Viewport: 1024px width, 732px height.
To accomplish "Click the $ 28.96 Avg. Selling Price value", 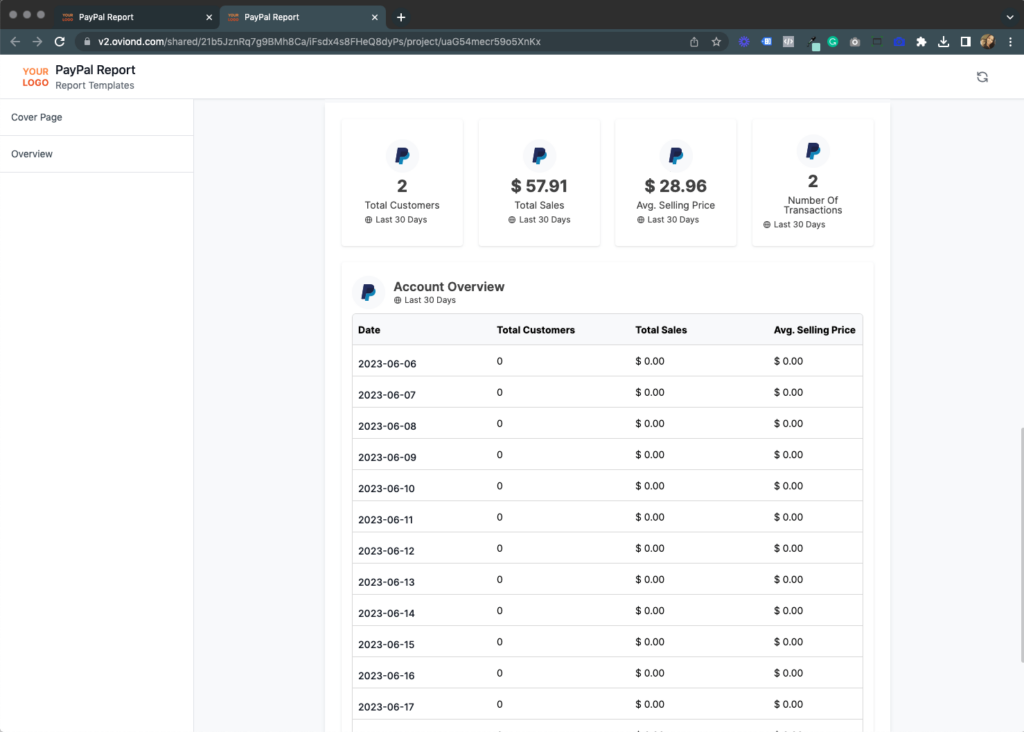I will (676, 186).
